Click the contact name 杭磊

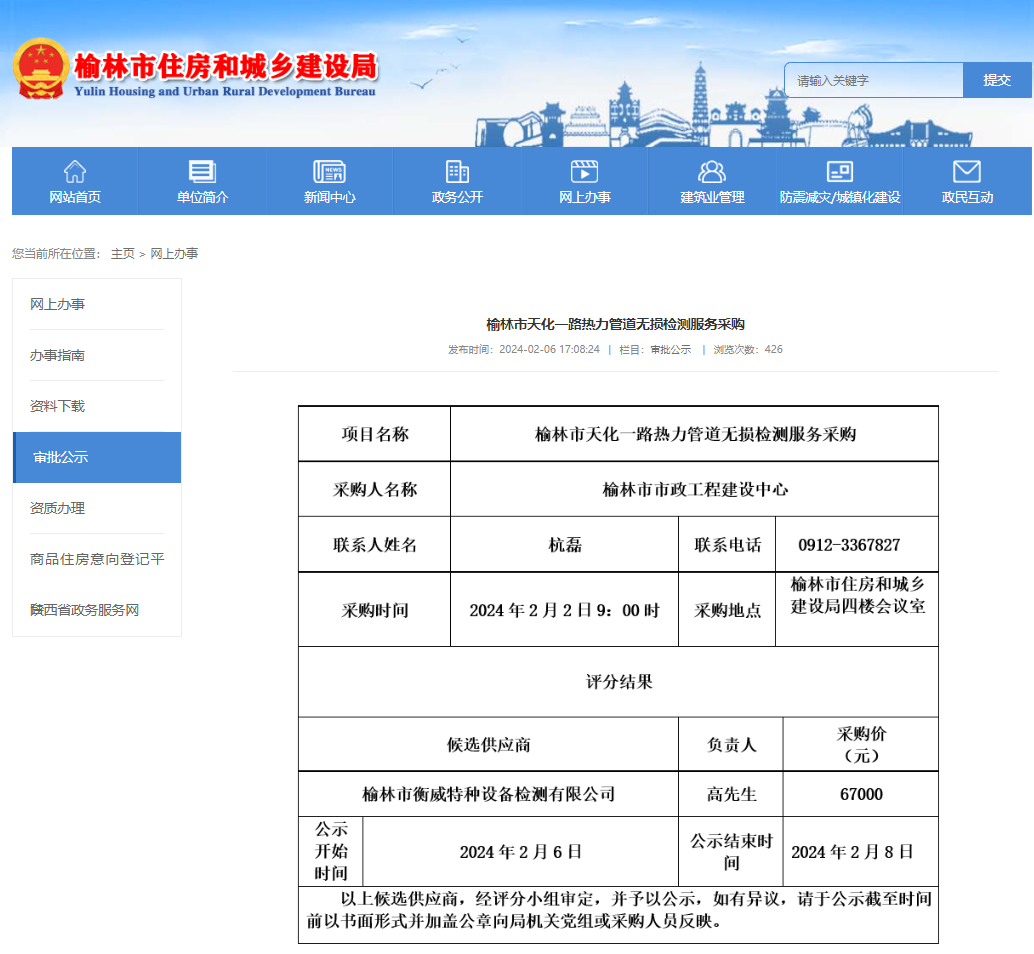click(564, 545)
